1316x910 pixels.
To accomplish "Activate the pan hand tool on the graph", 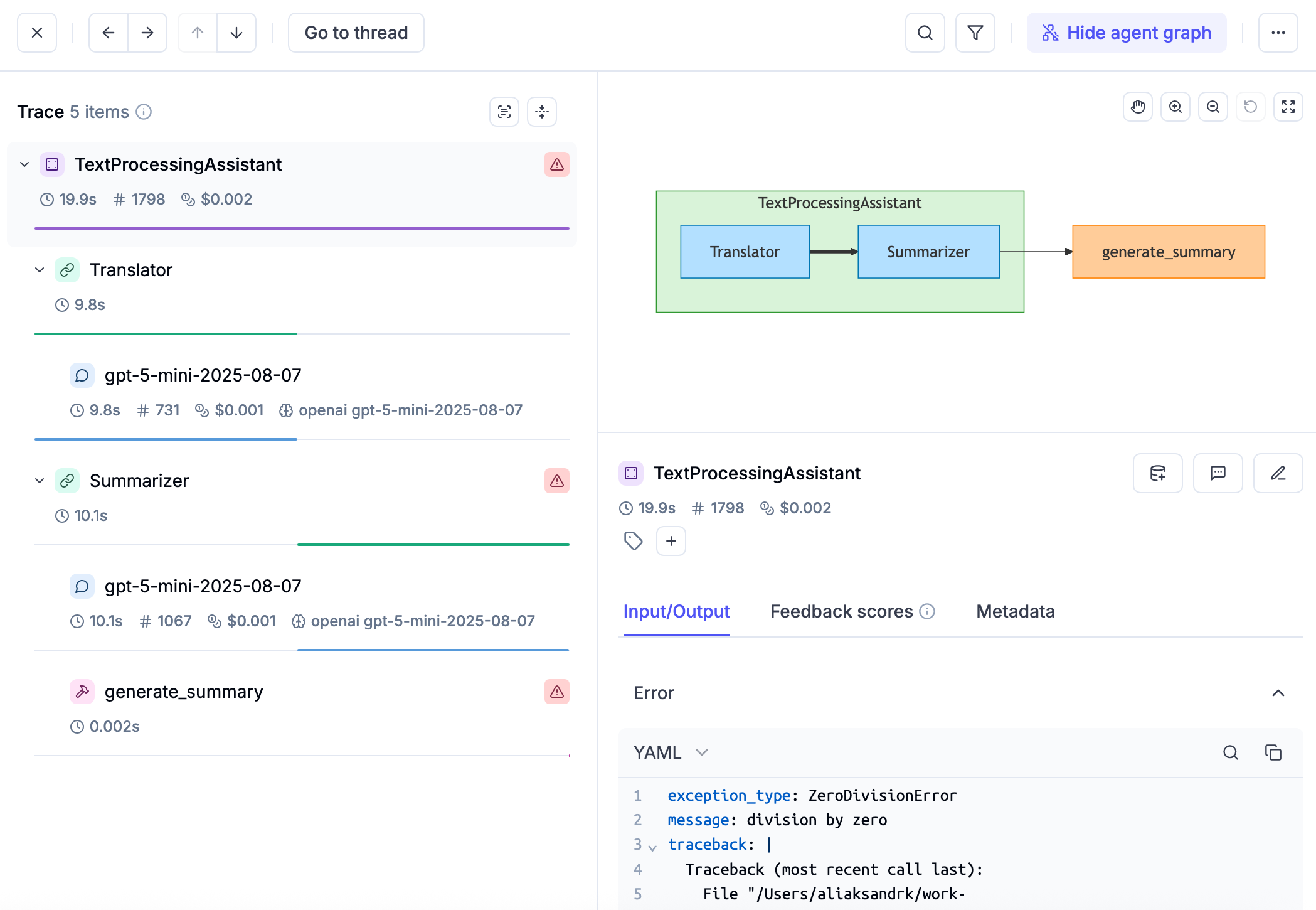I will coord(1138,107).
